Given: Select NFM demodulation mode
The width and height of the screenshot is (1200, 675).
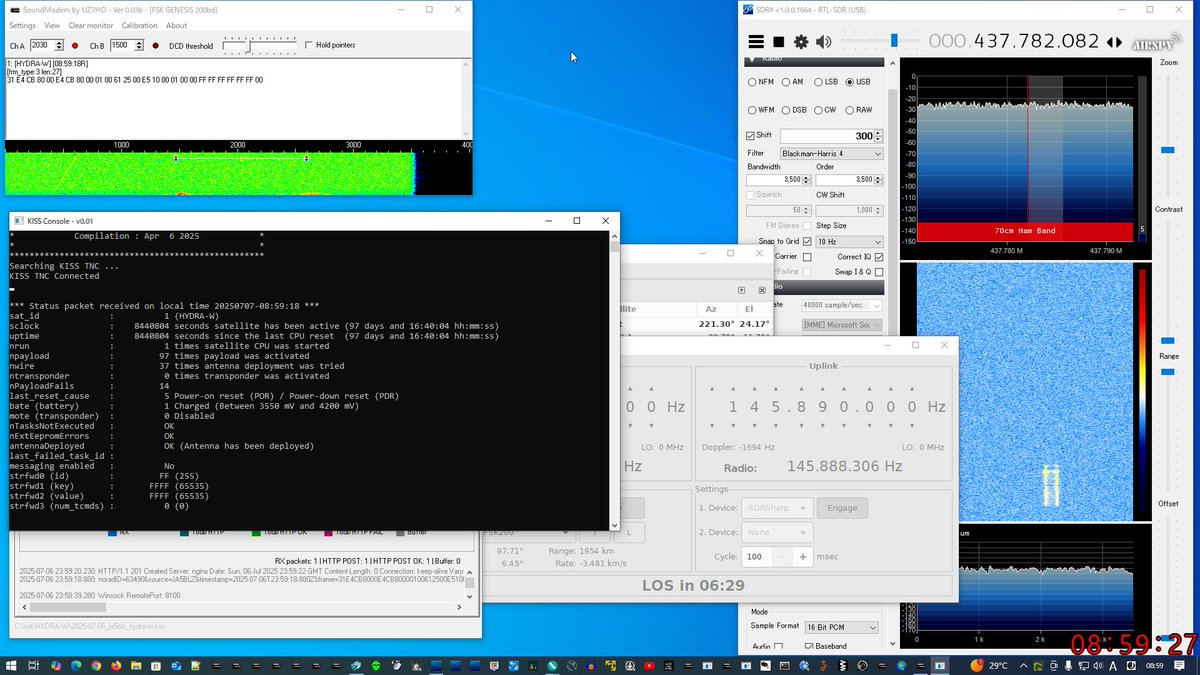Looking at the screenshot, I should tap(760, 82).
